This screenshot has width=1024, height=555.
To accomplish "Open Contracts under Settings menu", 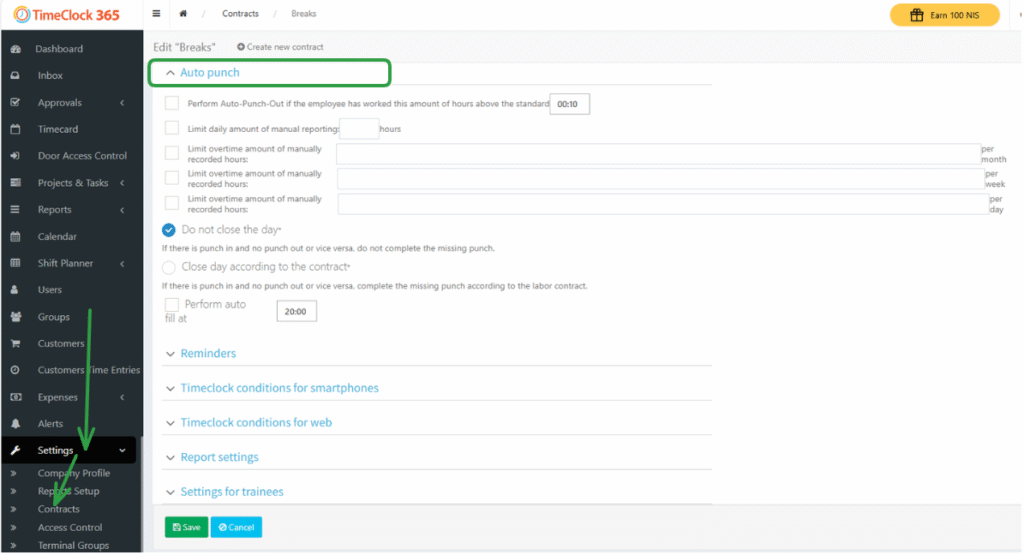I will (58, 509).
